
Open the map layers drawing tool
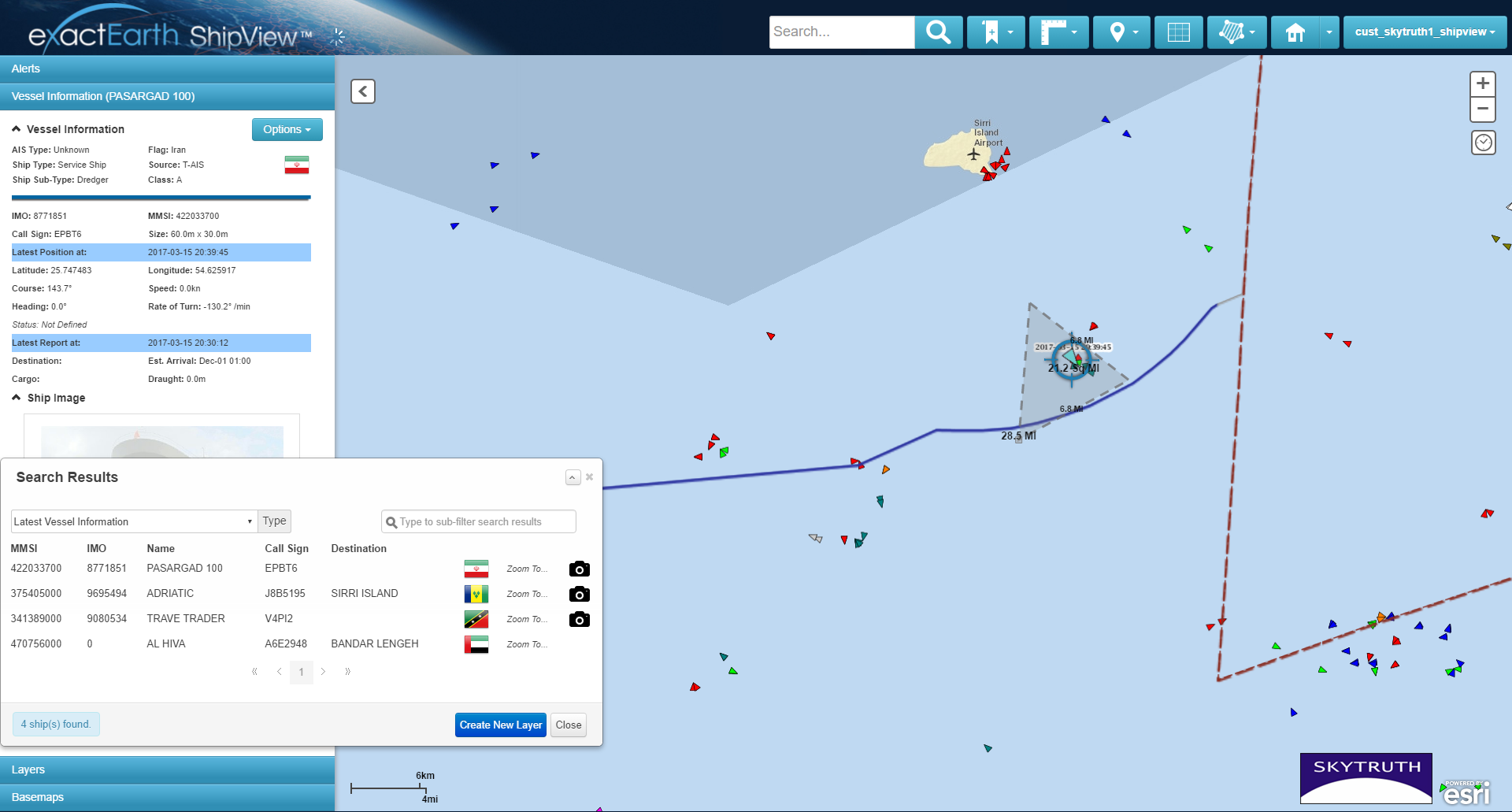(1236, 32)
